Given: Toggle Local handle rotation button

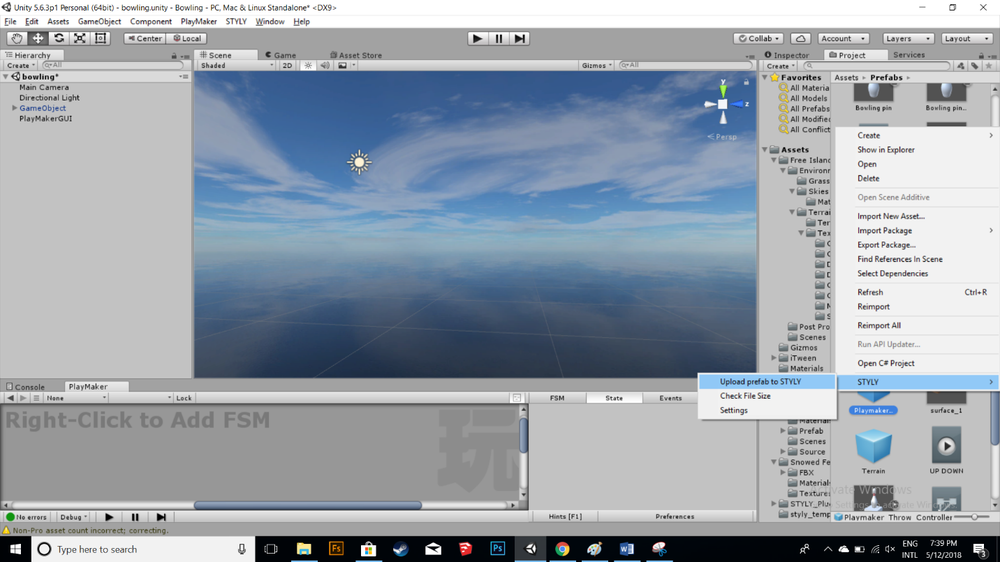Looking at the screenshot, I should 187,38.
